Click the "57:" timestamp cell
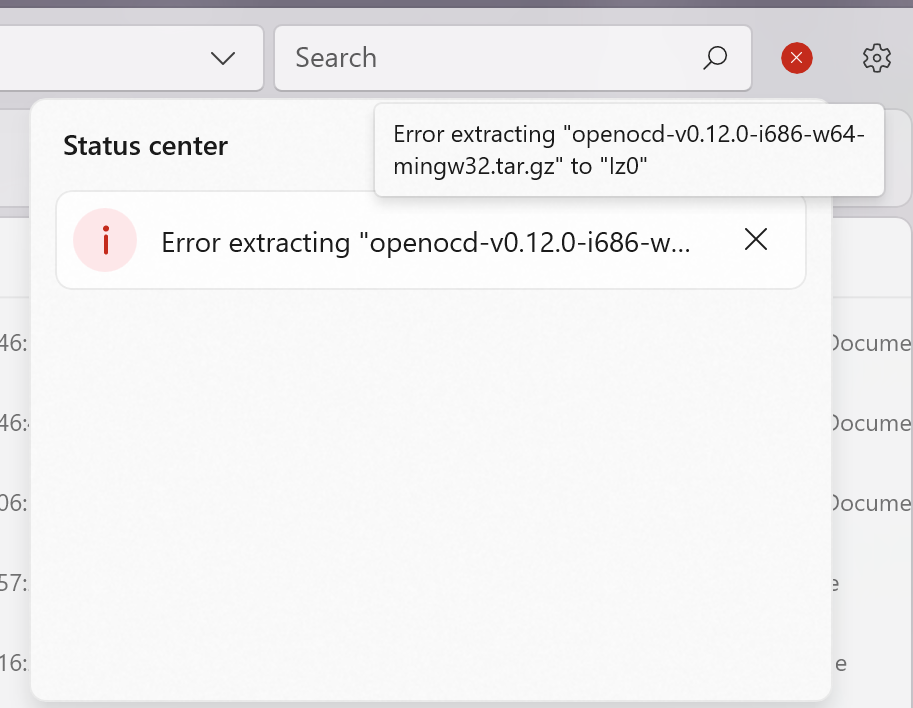Viewport: 913px width, 708px height. [13, 583]
